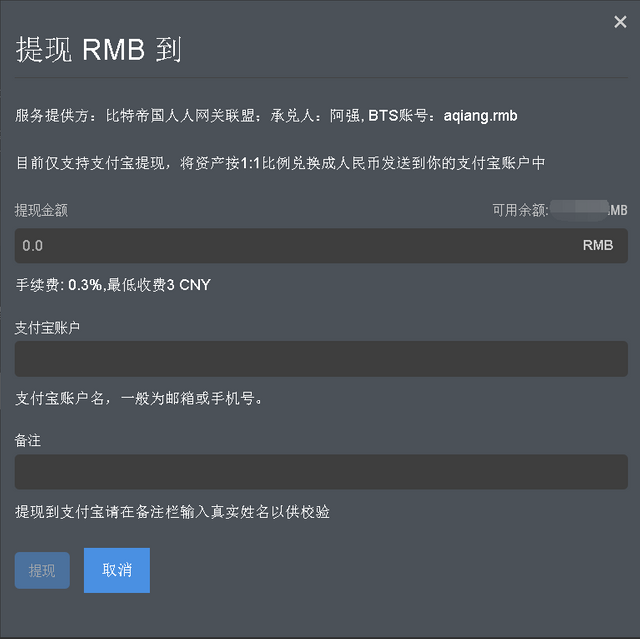
Task: Click the 支付宝账户 field label
Action: [x=47, y=327]
